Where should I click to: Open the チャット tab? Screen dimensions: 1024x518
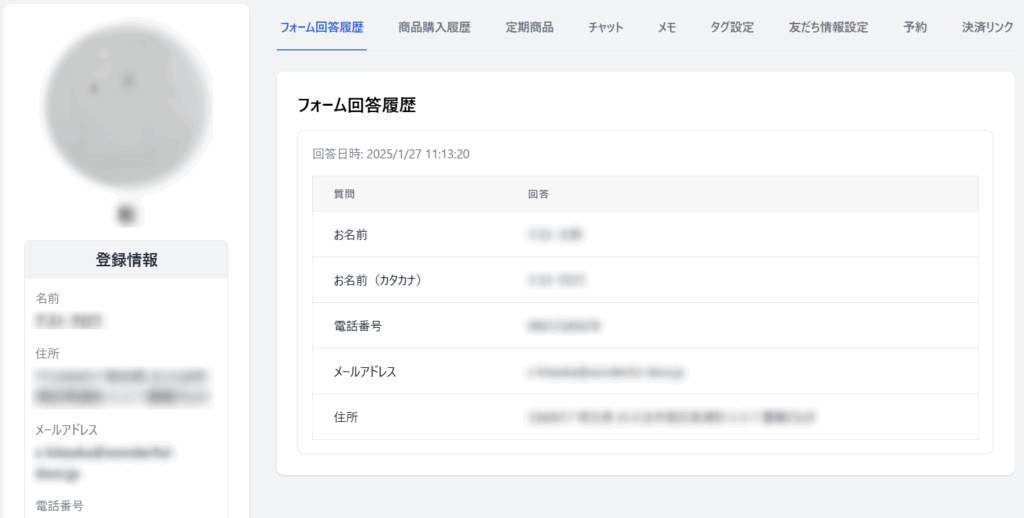(605, 27)
